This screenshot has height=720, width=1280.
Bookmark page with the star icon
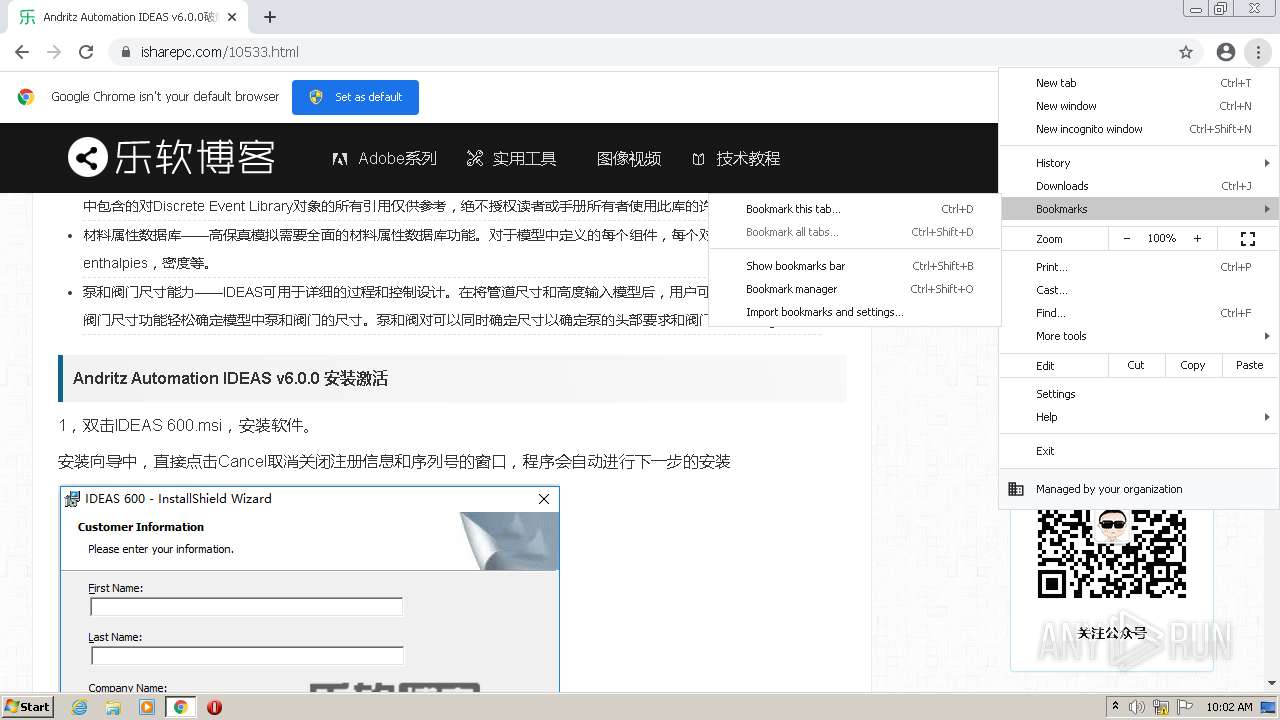[1186, 52]
